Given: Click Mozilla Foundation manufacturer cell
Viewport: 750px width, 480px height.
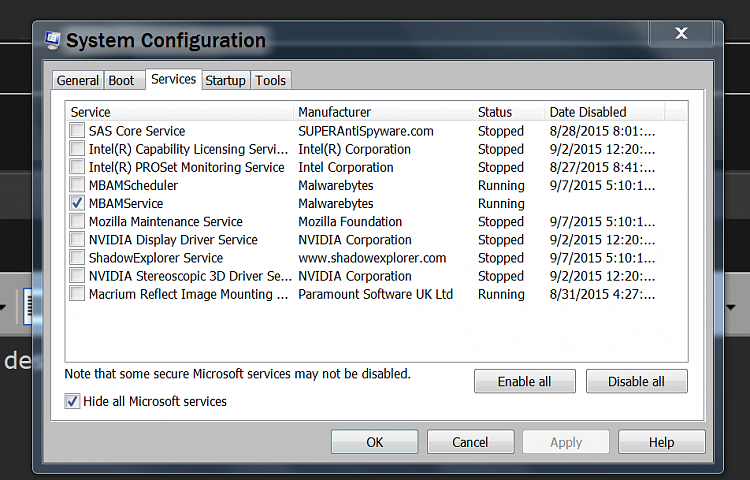Looking at the screenshot, I should 350,222.
